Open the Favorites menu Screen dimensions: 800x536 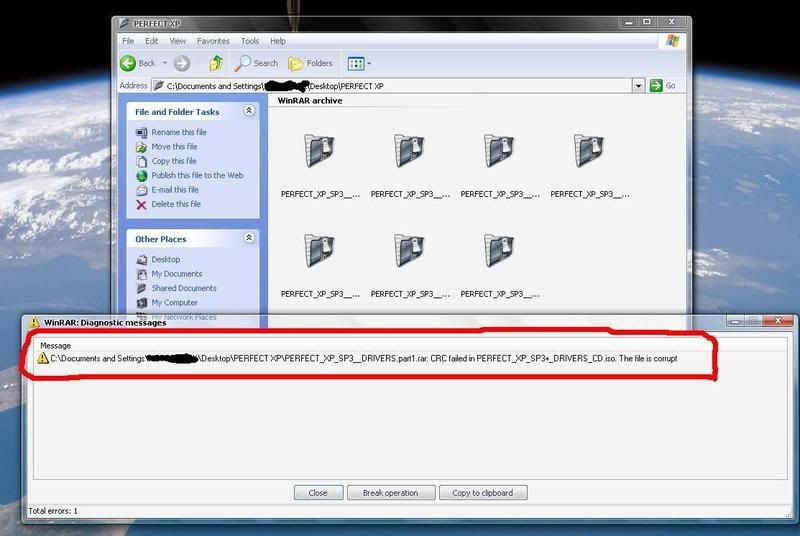(x=213, y=41)
